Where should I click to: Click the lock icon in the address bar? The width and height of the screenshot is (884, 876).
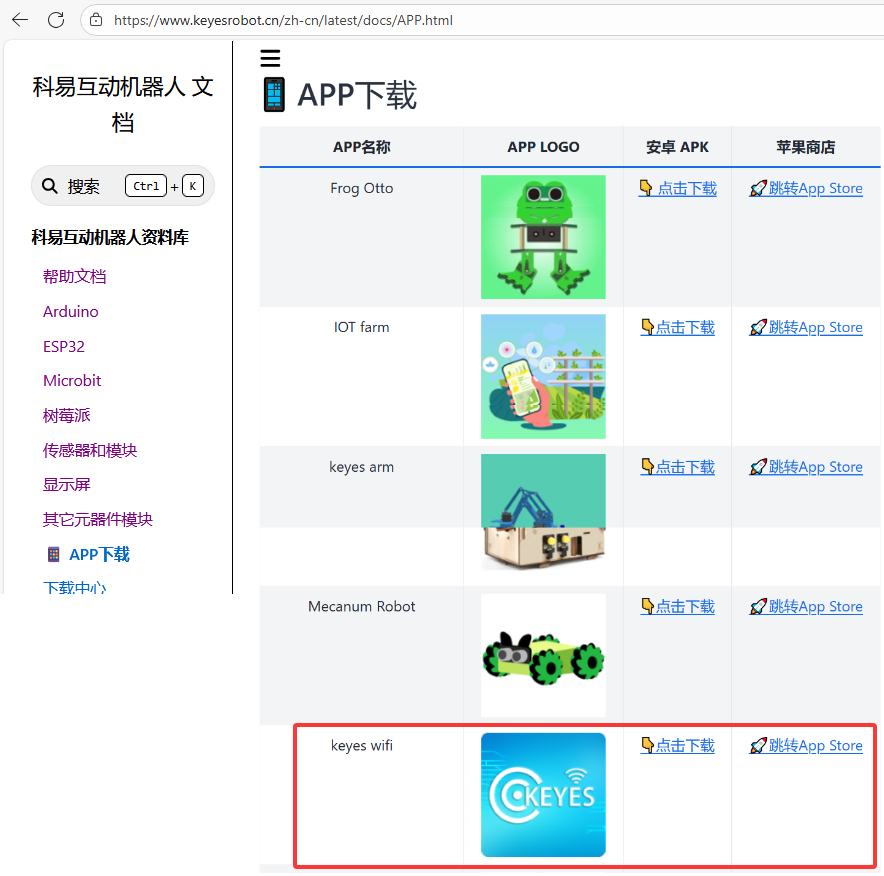96,20
